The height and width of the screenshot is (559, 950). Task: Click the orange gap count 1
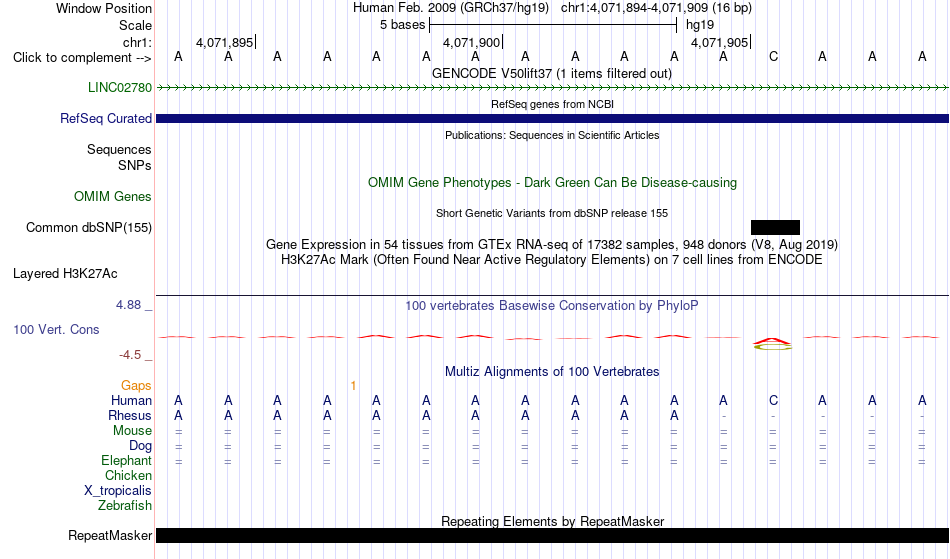tap(353, 385)
